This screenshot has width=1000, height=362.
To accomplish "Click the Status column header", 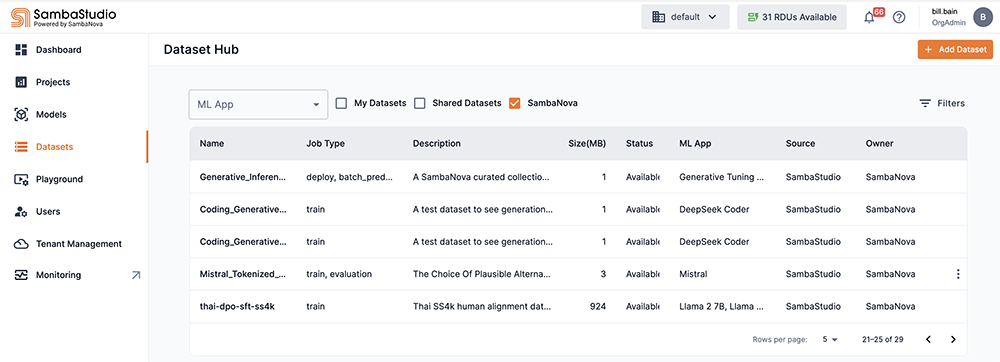I will (640, 143).
